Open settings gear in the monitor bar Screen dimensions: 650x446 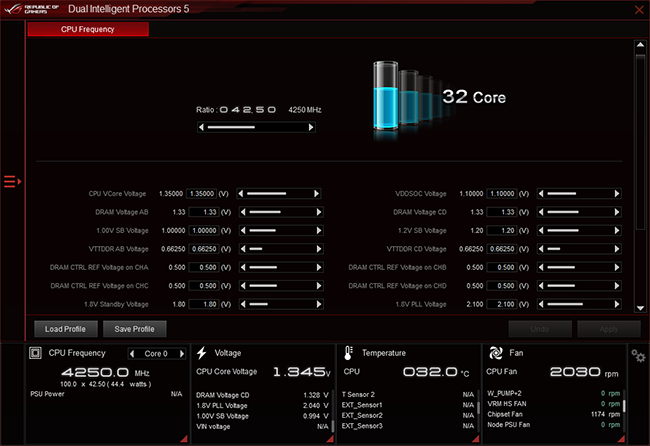pos(638,356)
